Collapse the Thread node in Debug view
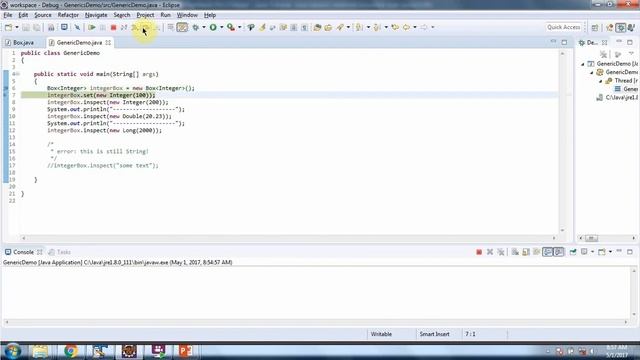640x360 pixels. 601,81
